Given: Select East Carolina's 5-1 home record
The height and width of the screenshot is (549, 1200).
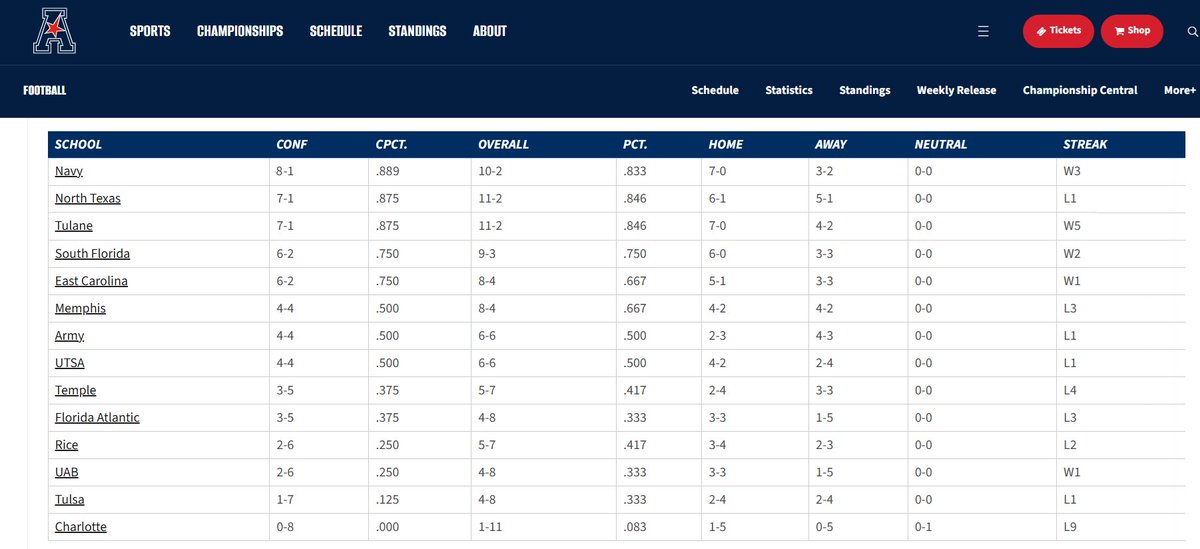Looking at the screenshot, I should (717, 281).
